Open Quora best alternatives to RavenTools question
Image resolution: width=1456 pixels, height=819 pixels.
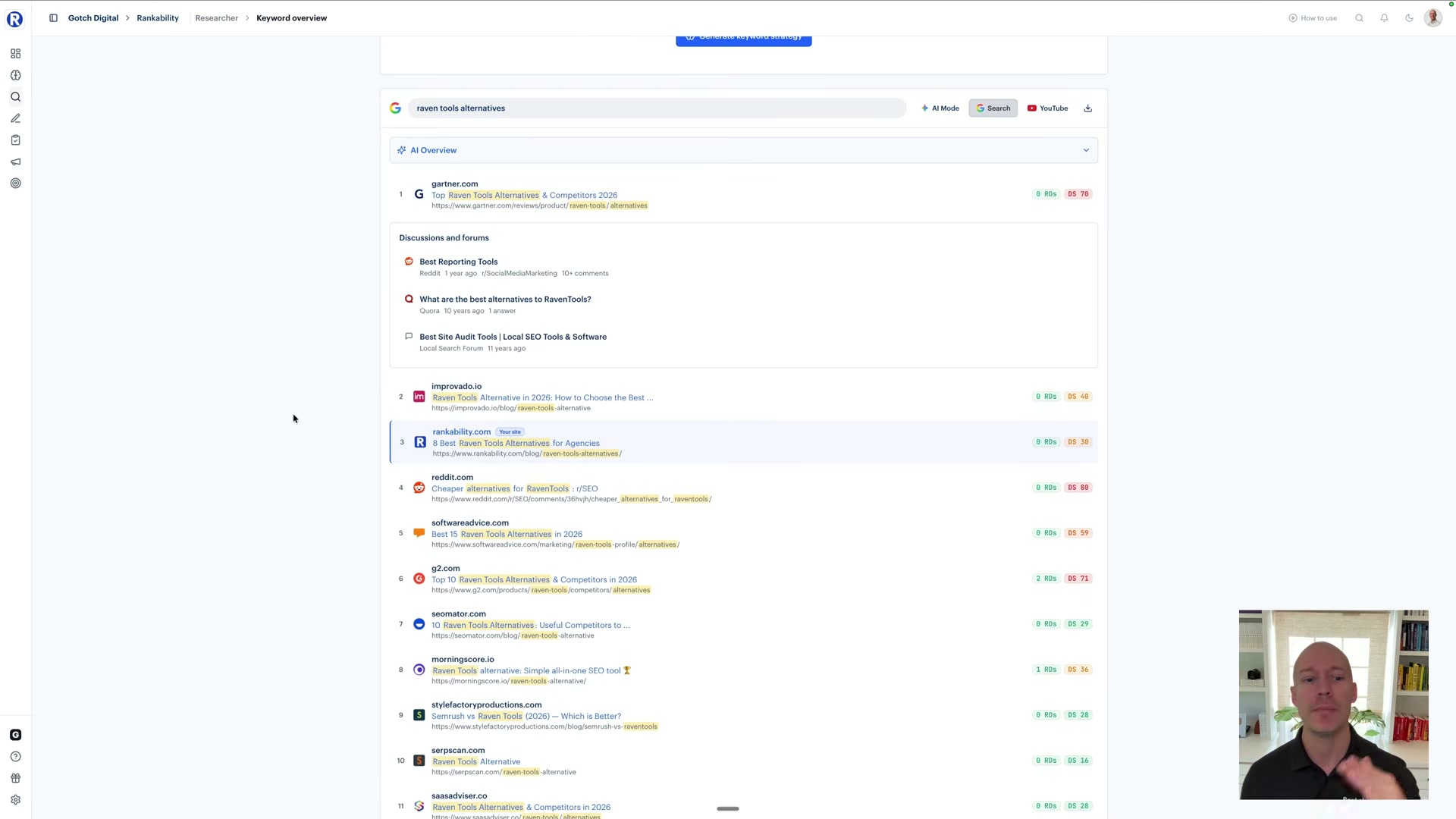point(505,300)
